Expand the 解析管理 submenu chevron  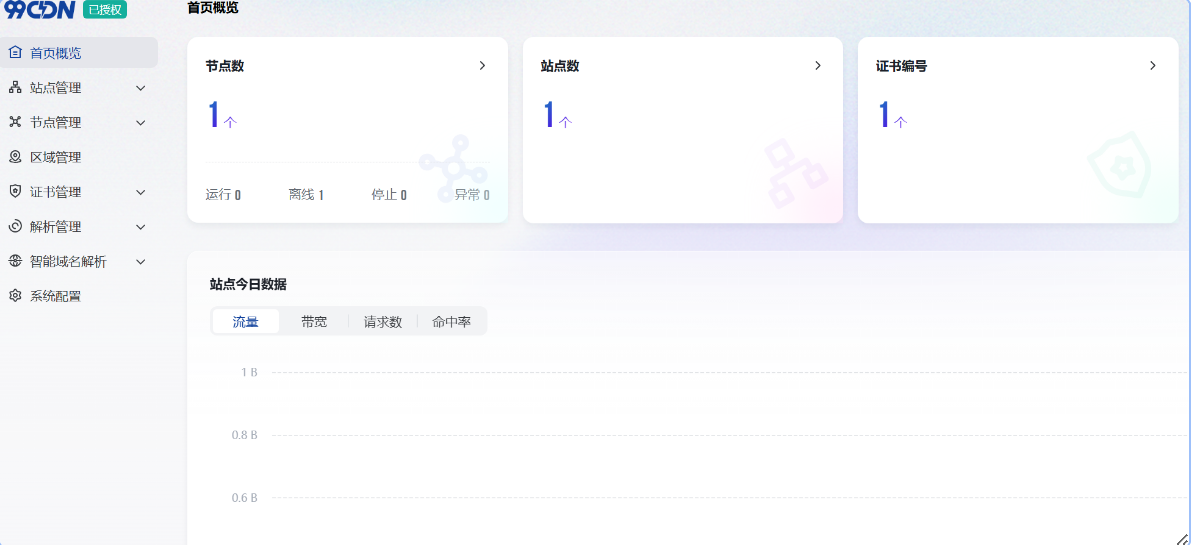(141, 227)
